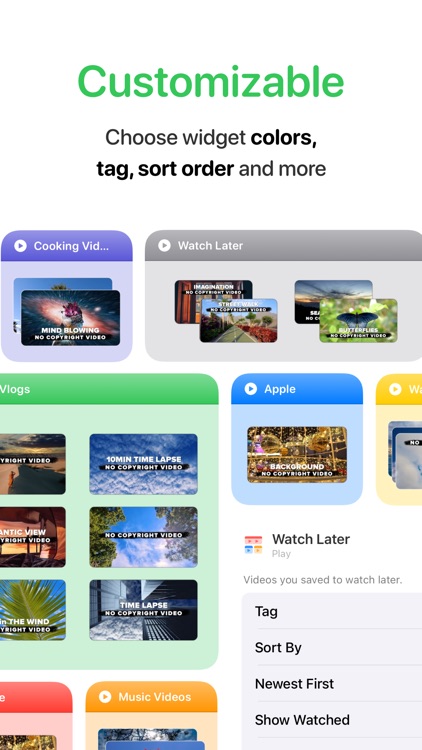
Task: Tap play icon on Cooking Videos widget
Action: [x=20, y=246]
